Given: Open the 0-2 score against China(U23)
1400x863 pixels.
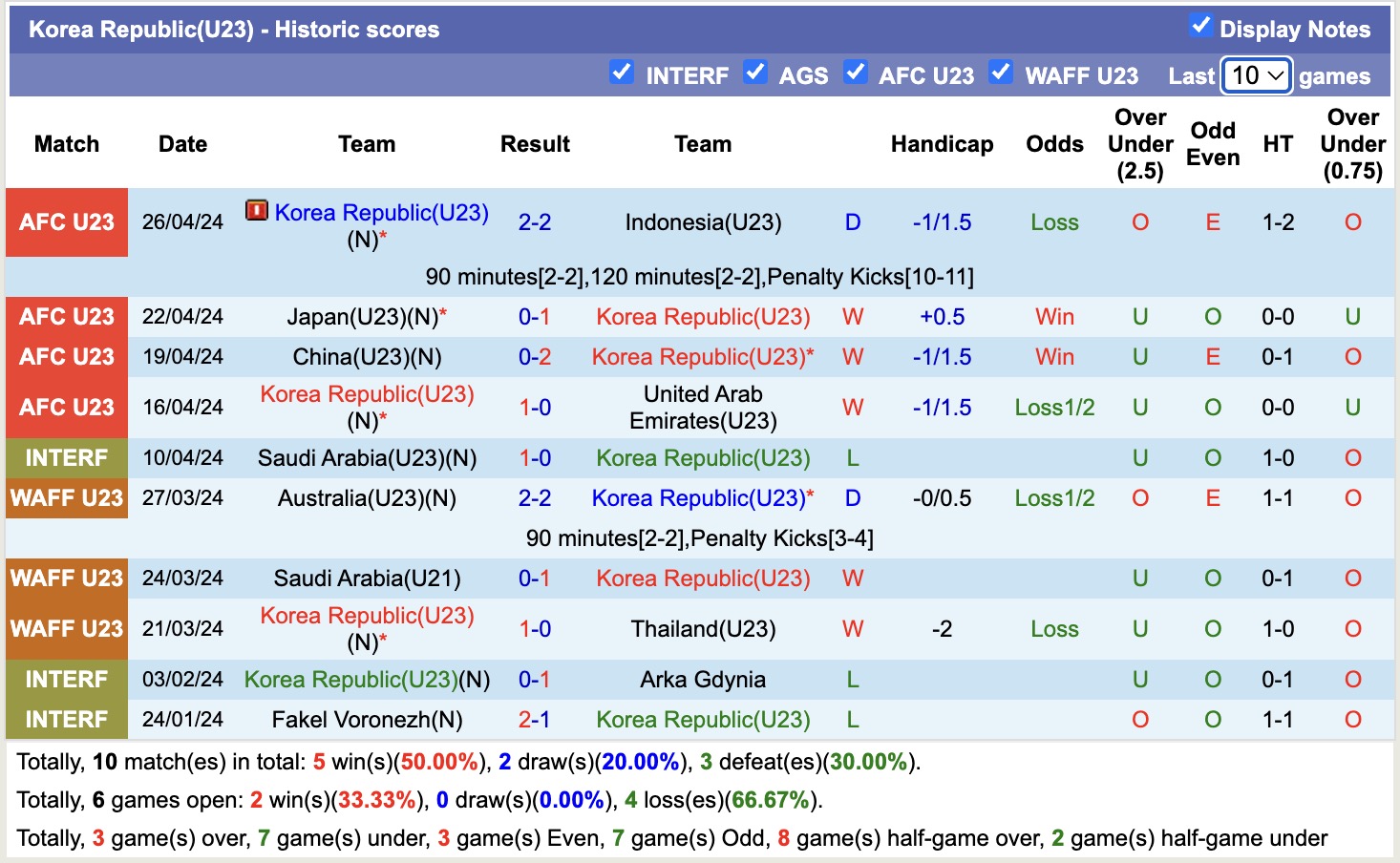Looking at the screenshot, I should (535, 357).
